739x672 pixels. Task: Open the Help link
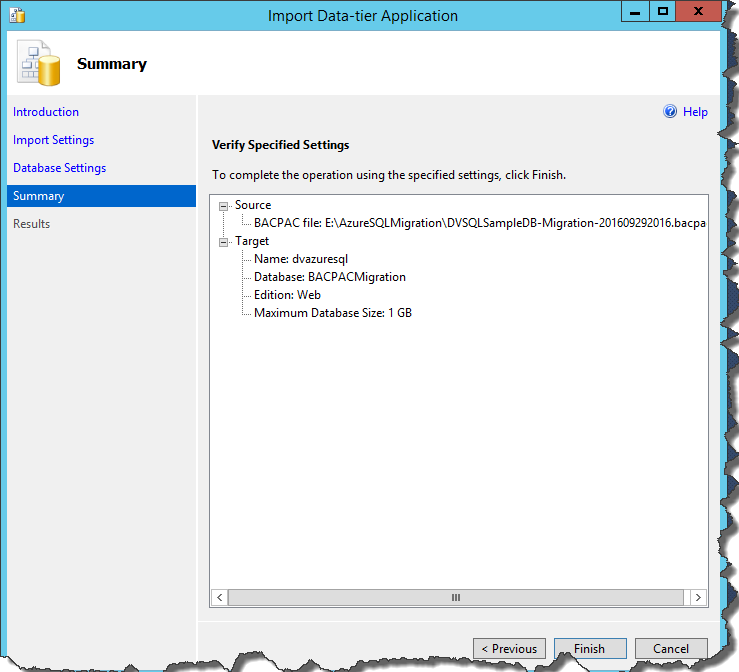(695, 112)
